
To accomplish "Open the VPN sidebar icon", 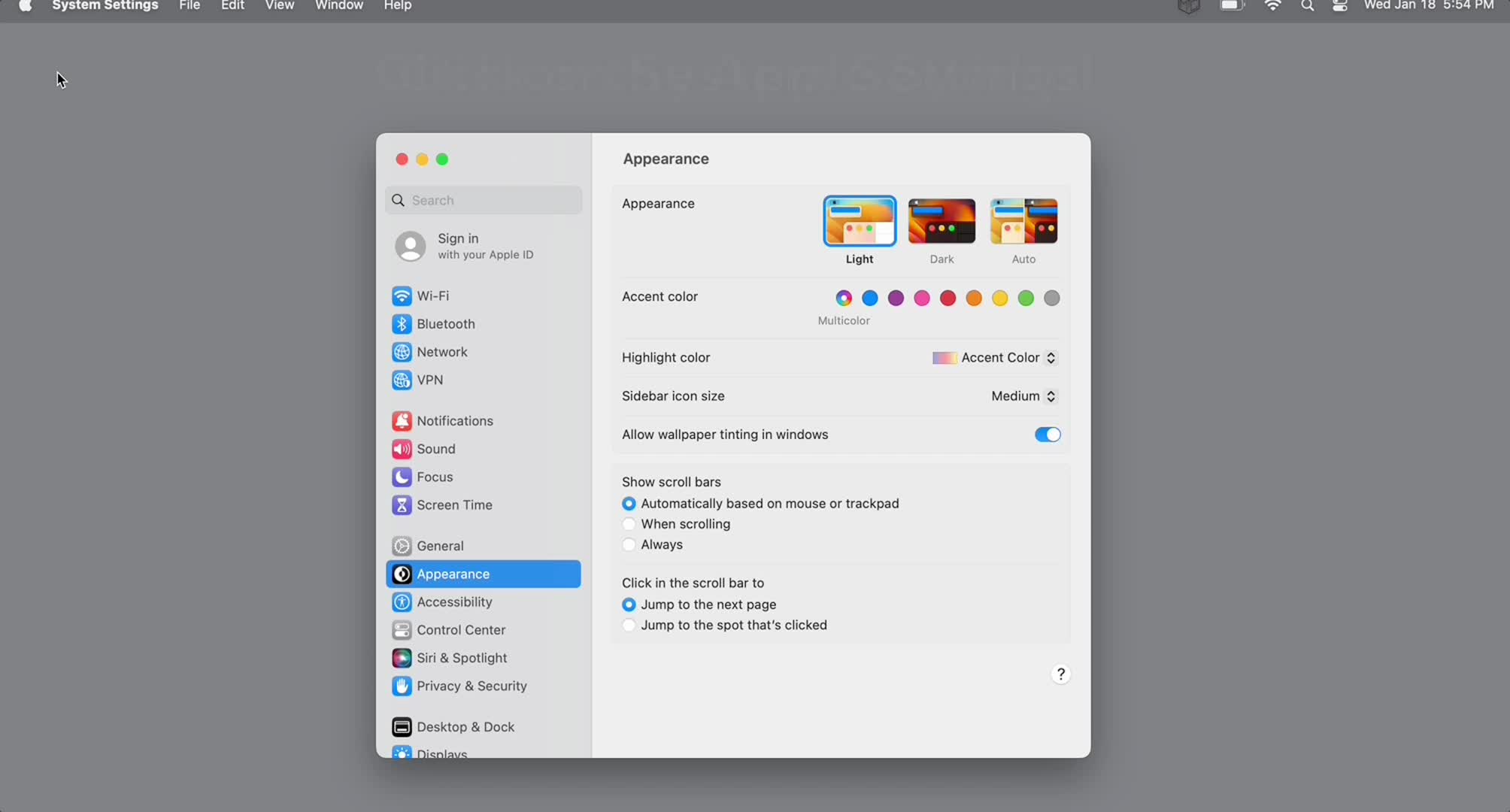I will coord(402,380).
